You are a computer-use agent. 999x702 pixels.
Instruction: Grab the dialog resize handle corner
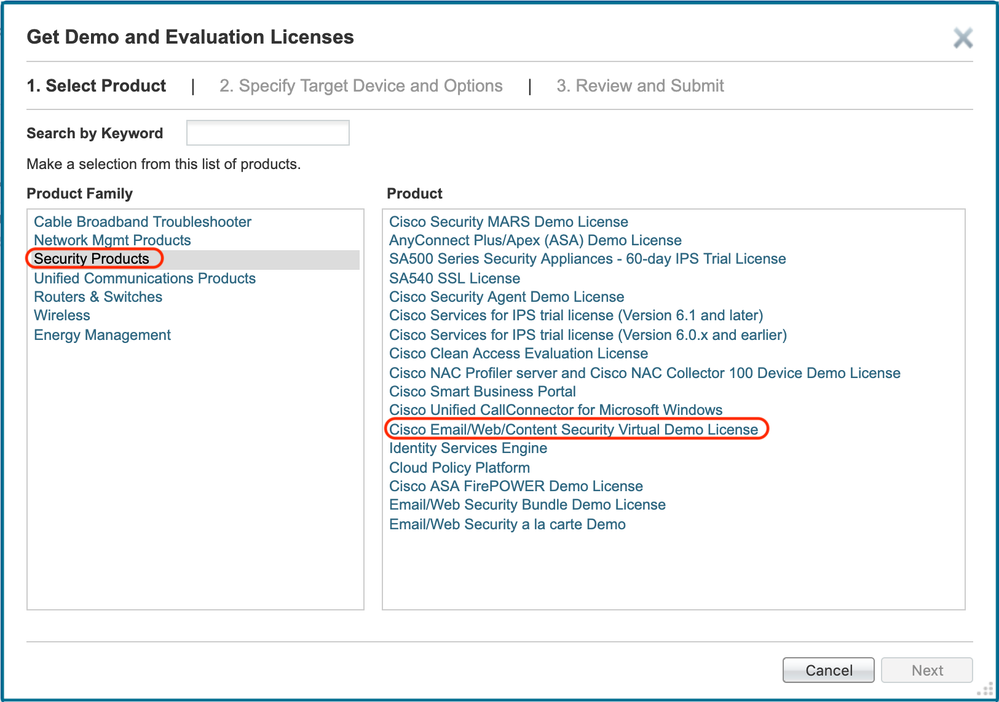[986, 690]
